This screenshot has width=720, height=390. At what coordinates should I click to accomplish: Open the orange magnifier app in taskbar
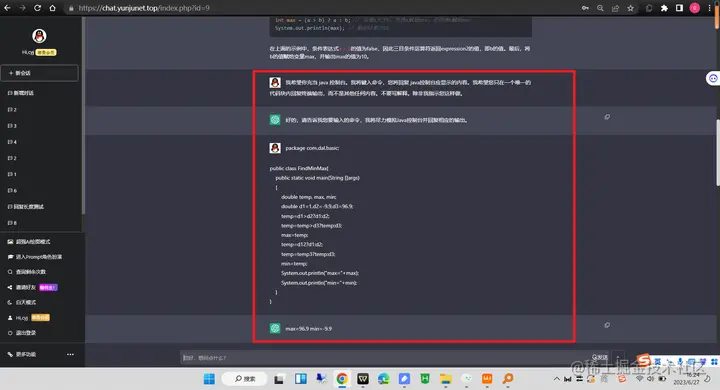click(x=508, y=379)
